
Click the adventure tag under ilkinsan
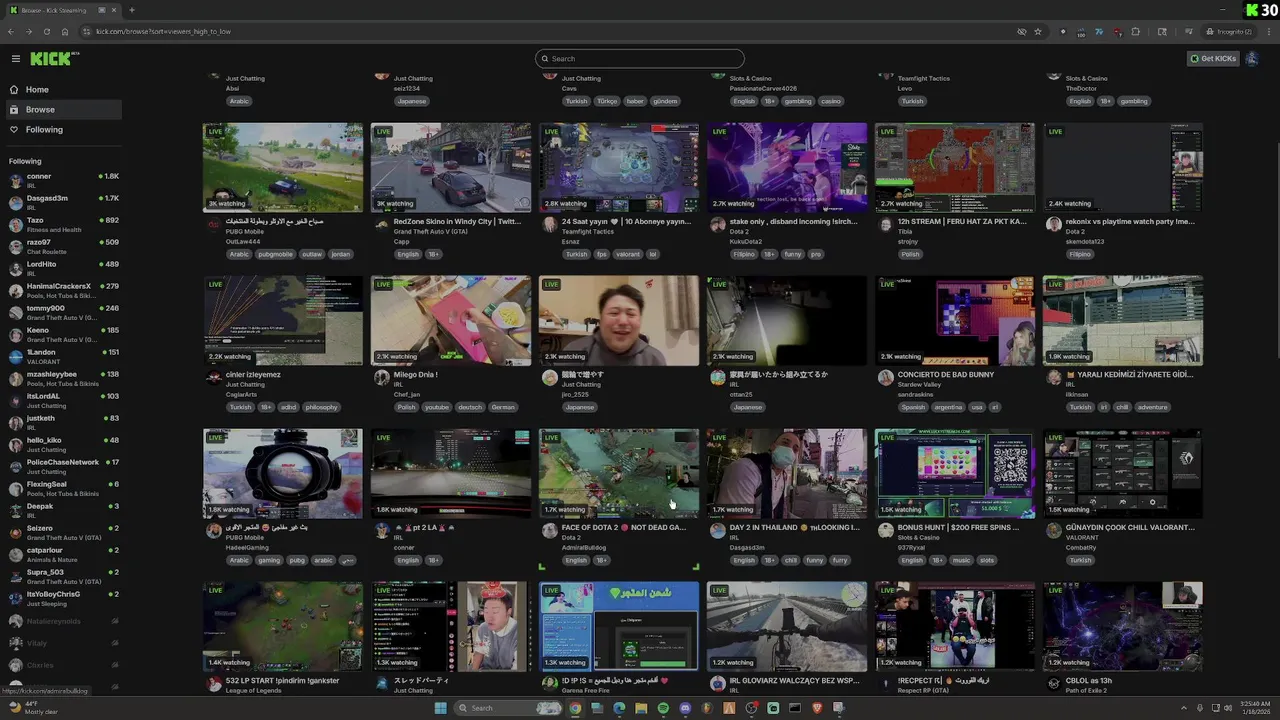[x=1153, y=407]
